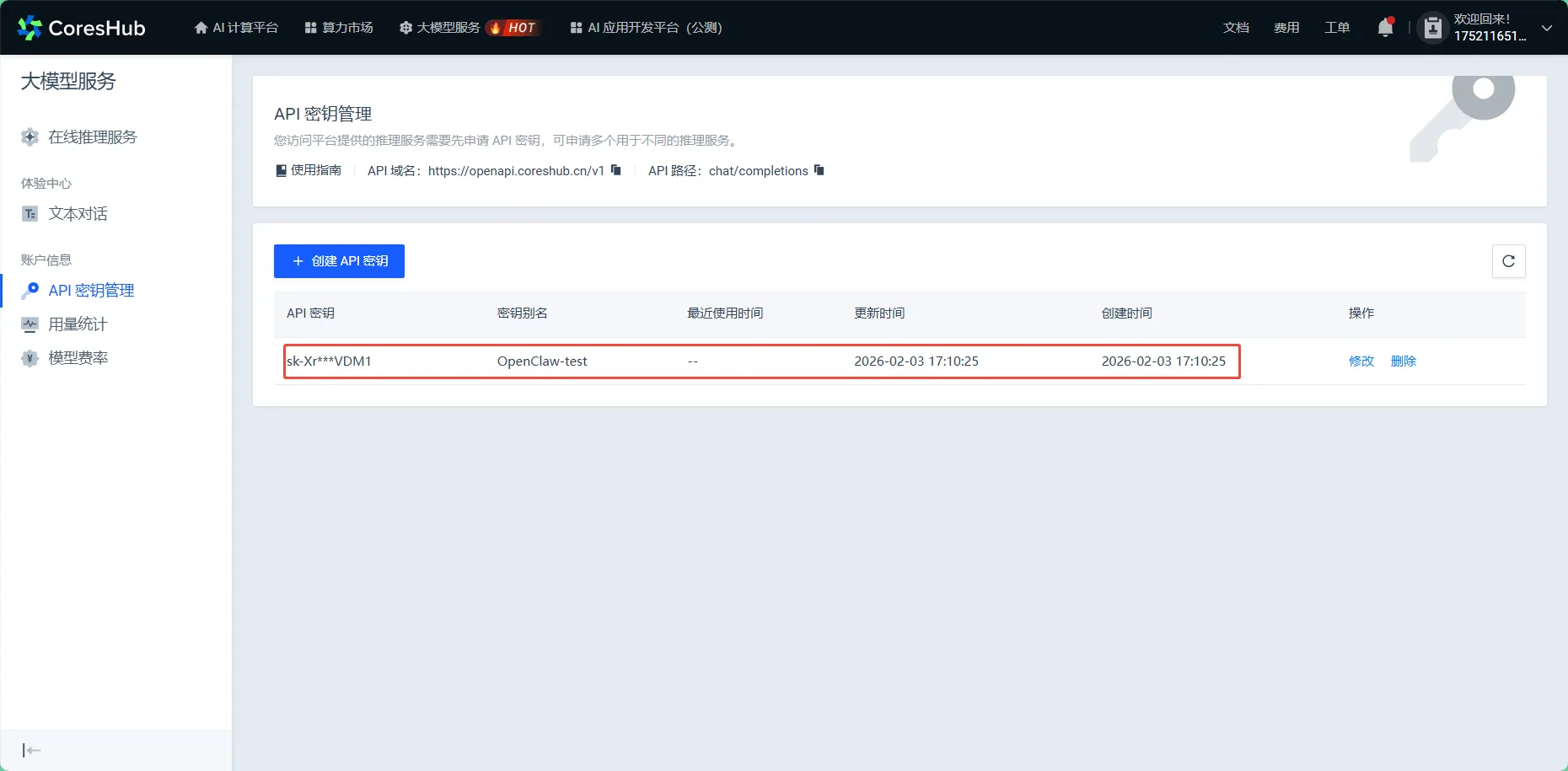The height and width of the screenshot is (771, 1568).
Task: Open the large model service HOT menu
Action: [x=468, y=28]
